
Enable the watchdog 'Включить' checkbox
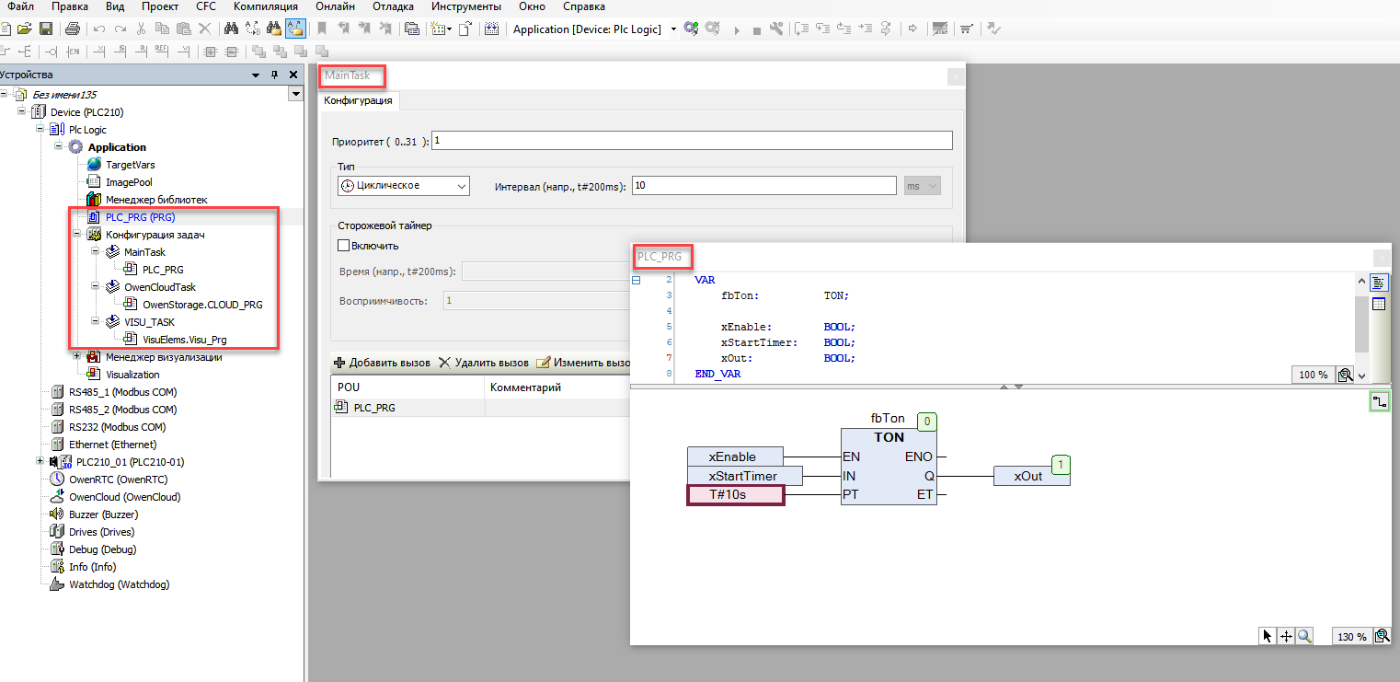click(344, 245)
